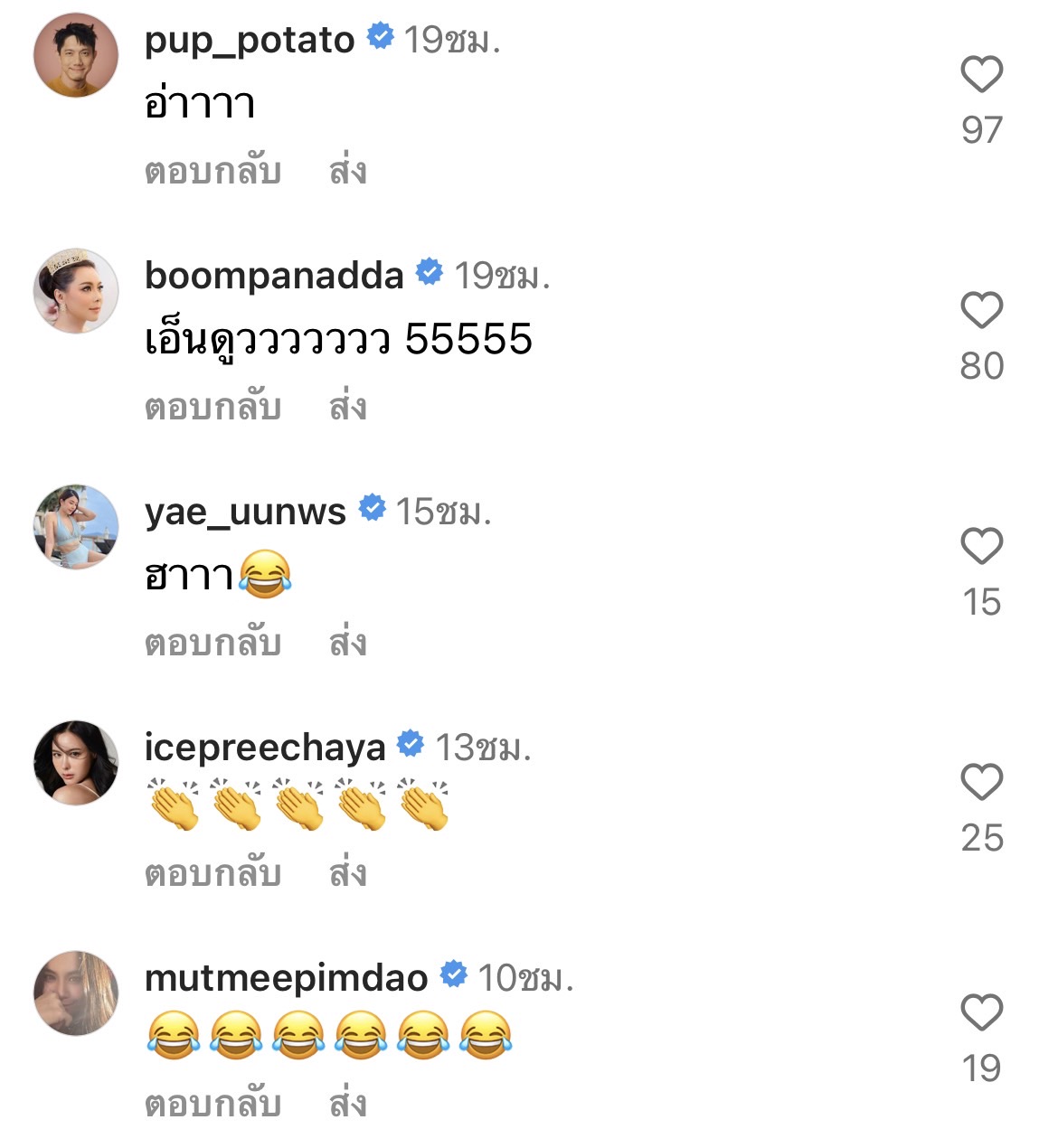Like yae_uunws's laughing comment via heart icon

[x=980, y=545]
